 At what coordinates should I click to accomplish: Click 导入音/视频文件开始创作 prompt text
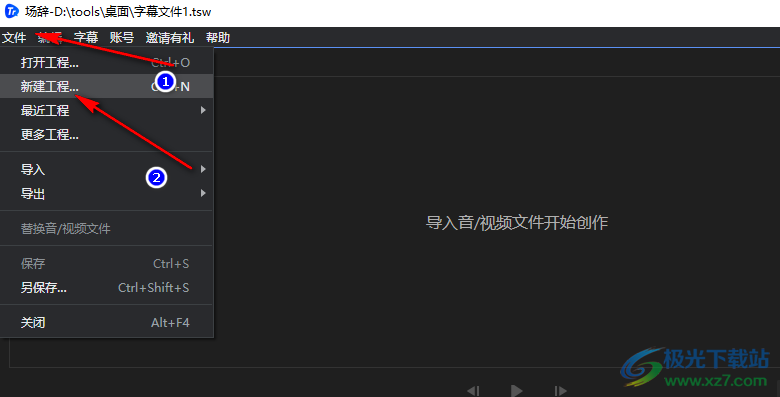(517, 222)
